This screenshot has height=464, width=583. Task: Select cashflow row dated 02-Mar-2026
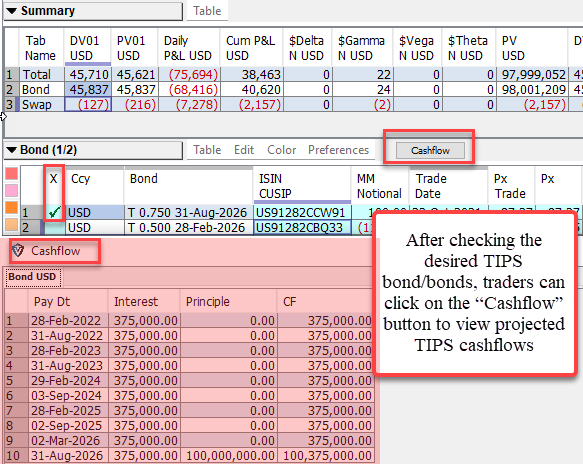pyautogui.click(x=190, y=441)
